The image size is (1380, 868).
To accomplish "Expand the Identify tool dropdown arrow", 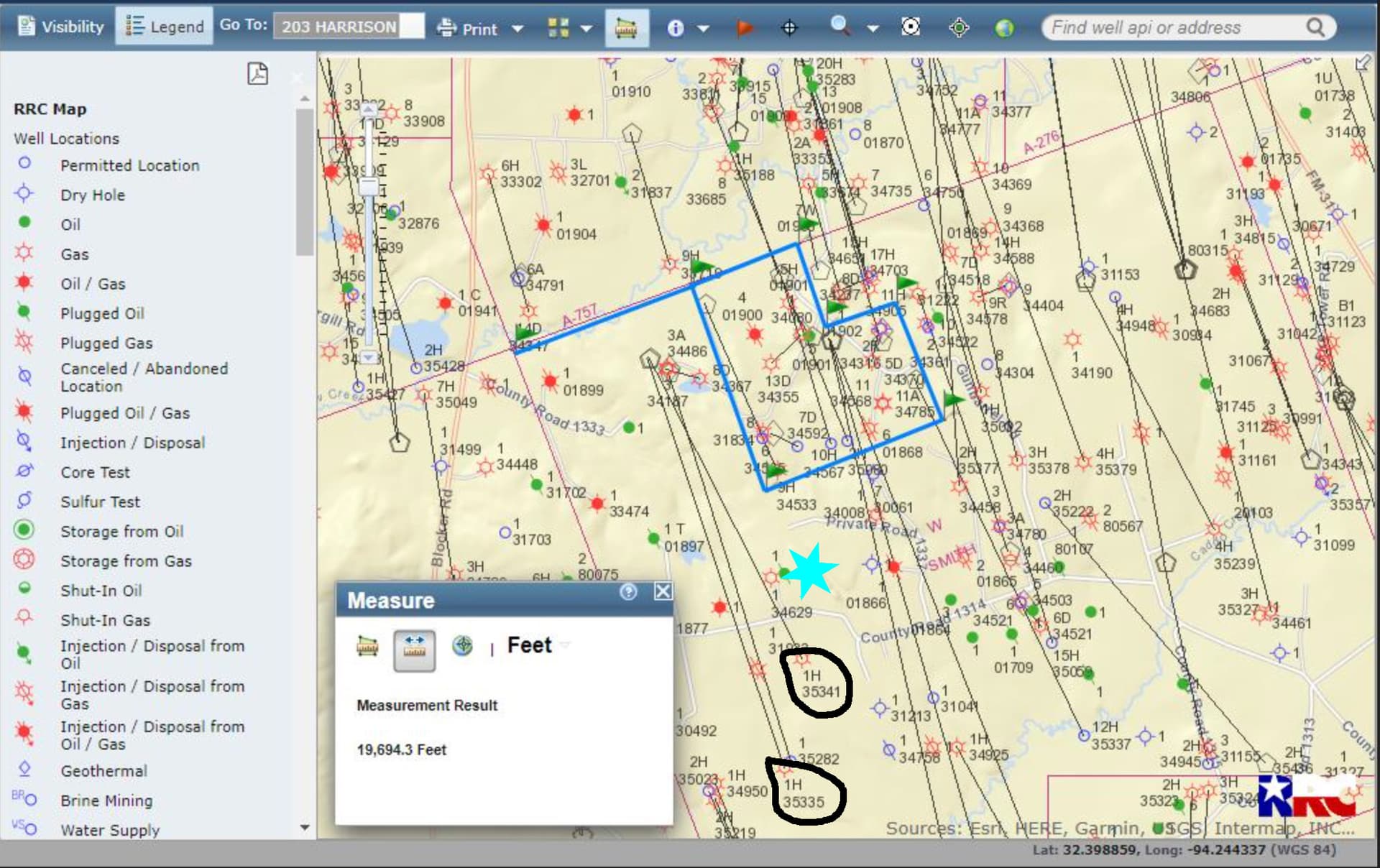I will pyautogui.click(x=704, y=29).
